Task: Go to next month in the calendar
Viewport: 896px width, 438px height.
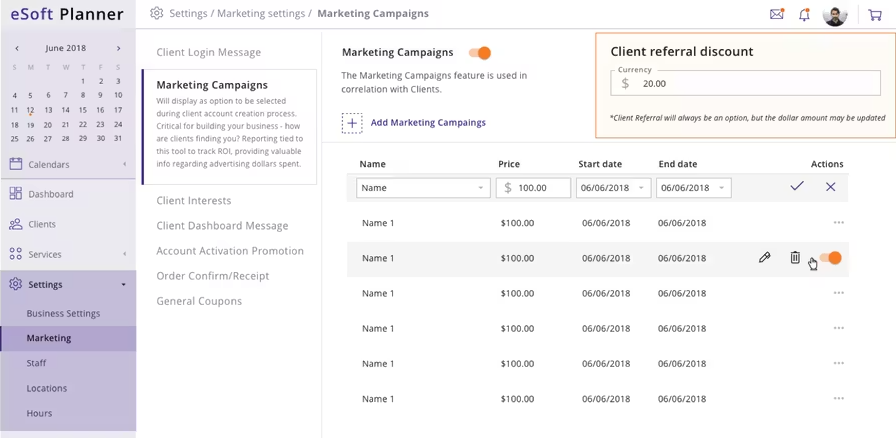Action: pos(118,48)
